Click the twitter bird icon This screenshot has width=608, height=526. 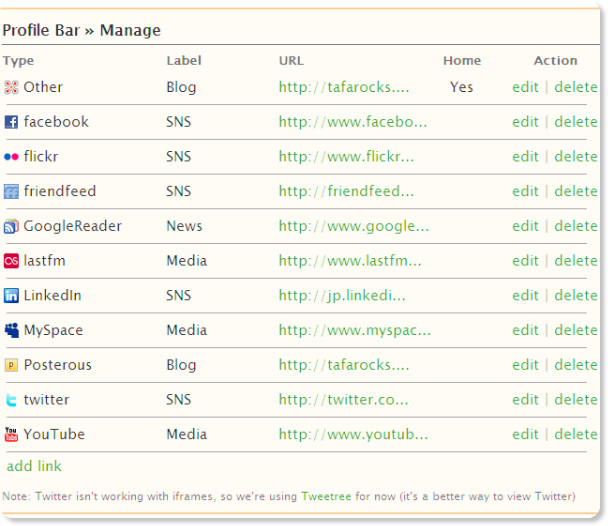point(11,400)
